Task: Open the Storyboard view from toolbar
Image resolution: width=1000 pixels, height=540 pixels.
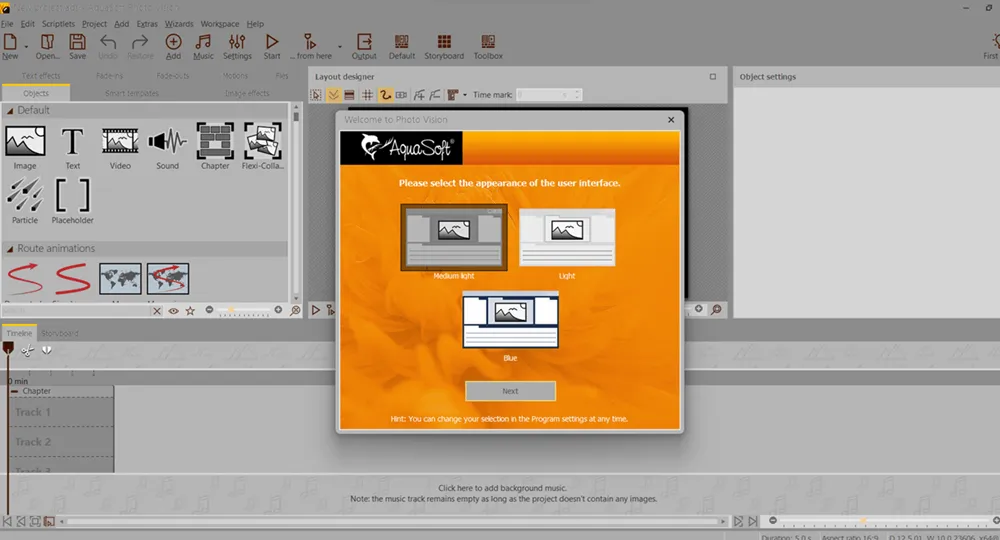Action: 444,46
